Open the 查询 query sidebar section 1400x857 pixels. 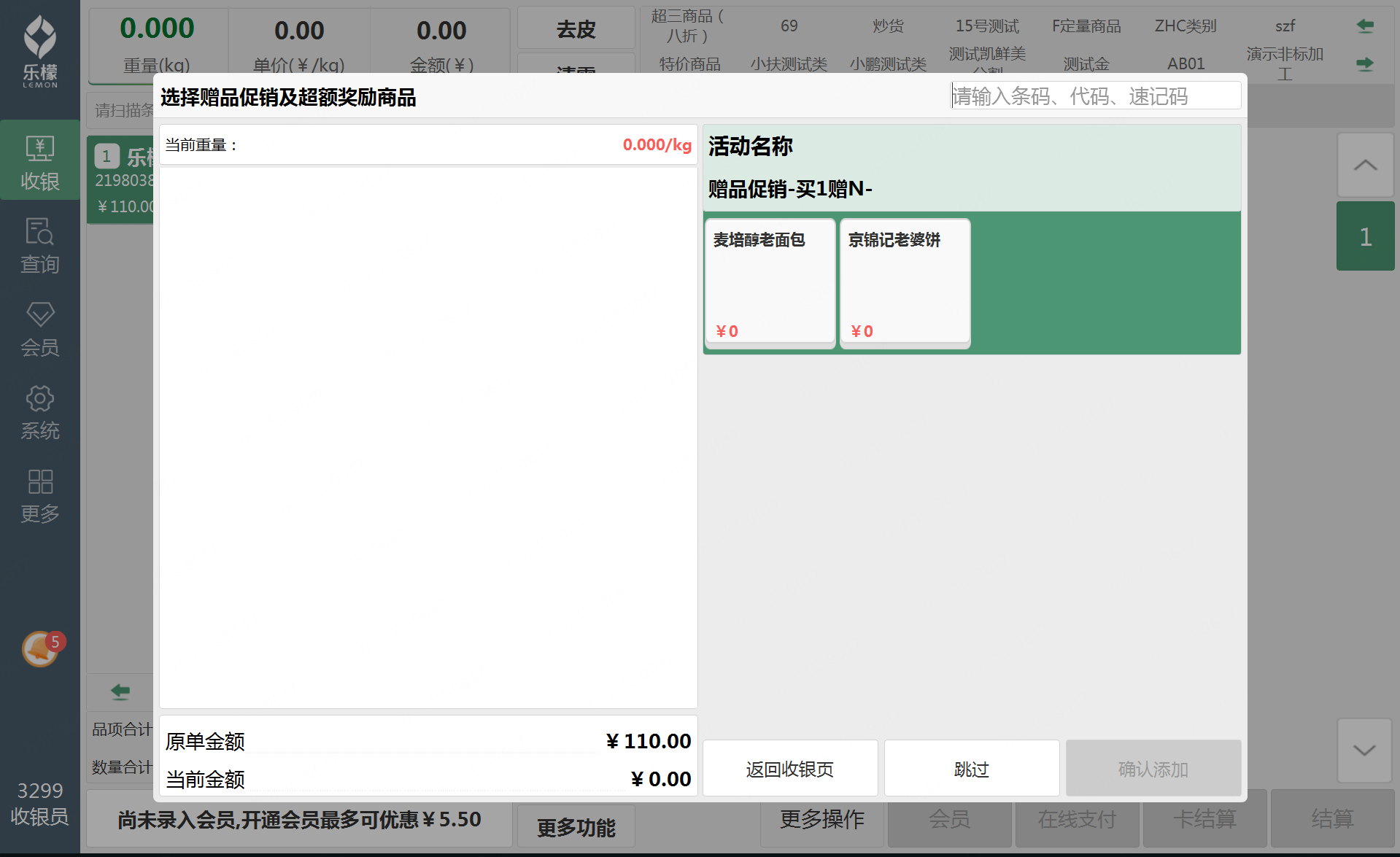coord(40,245)
